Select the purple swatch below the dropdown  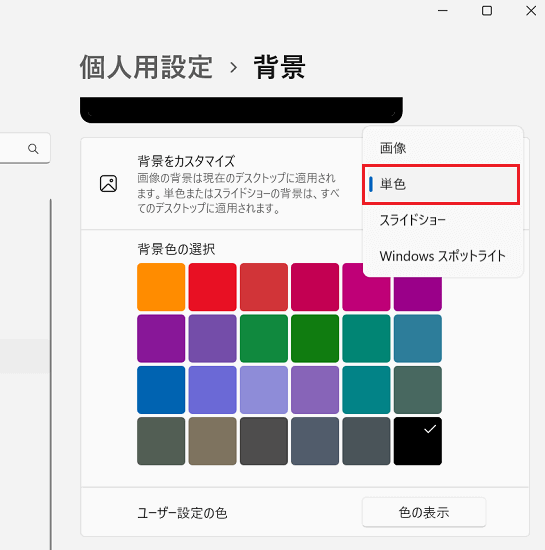[x=418, y=294]
